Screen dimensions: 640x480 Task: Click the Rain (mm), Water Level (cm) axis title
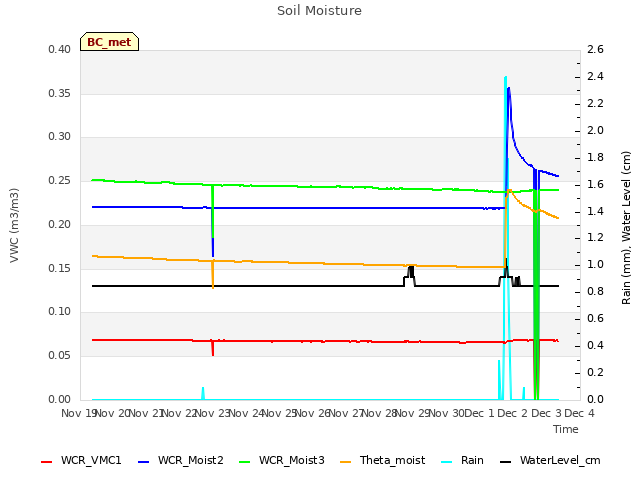click(626, 228)
